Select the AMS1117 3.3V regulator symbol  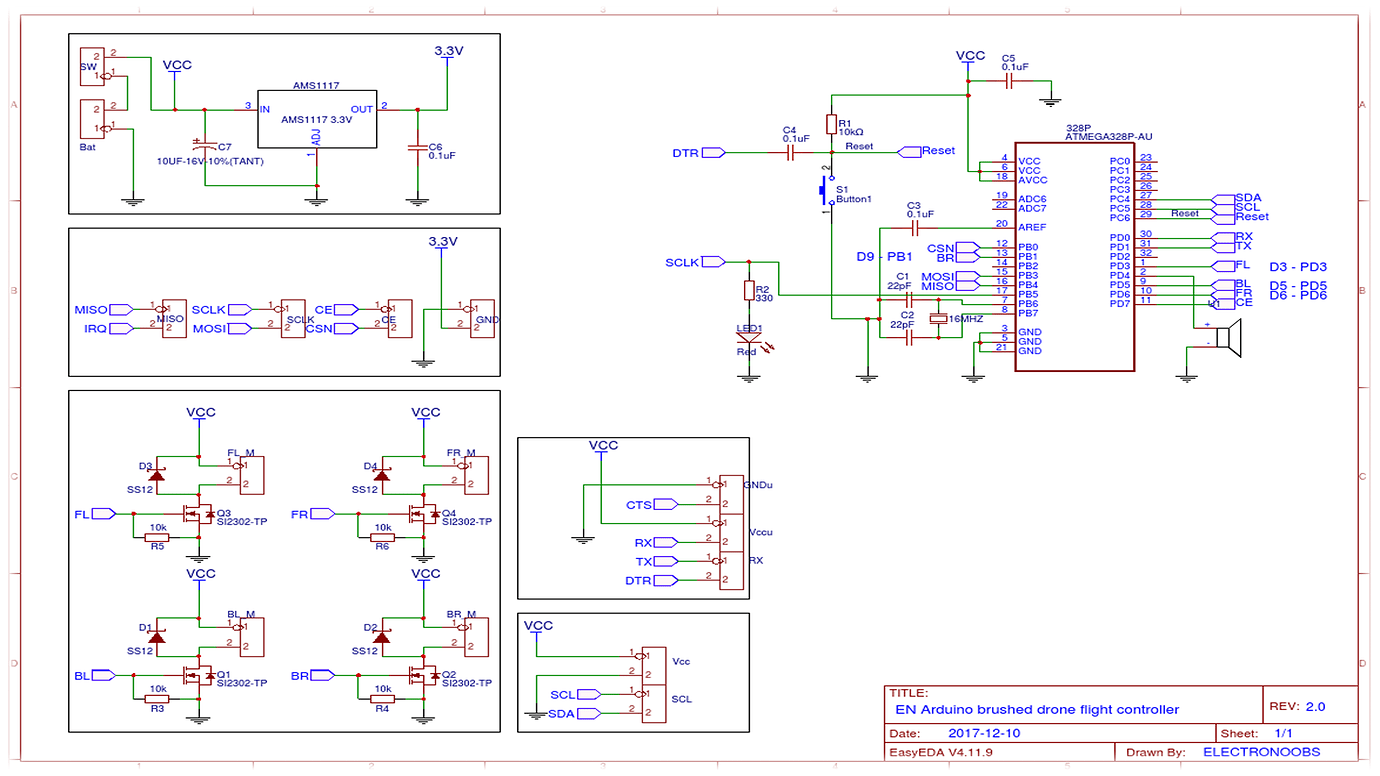point(317,121)
